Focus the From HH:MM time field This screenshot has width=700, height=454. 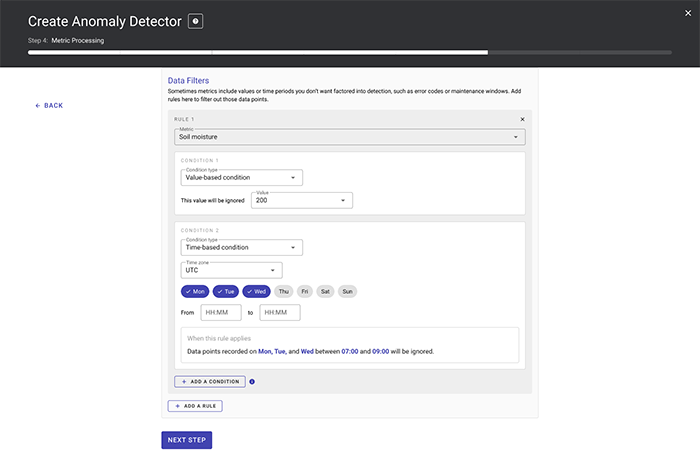point(221,312)
